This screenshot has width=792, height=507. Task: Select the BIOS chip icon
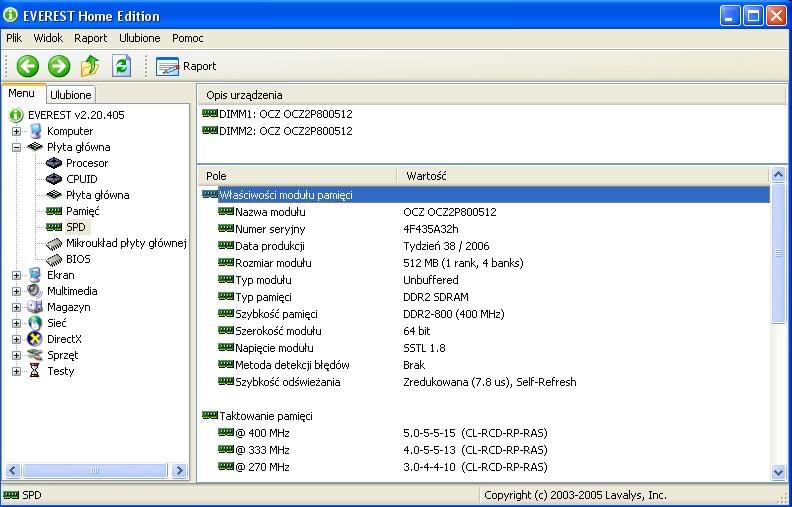54,260
